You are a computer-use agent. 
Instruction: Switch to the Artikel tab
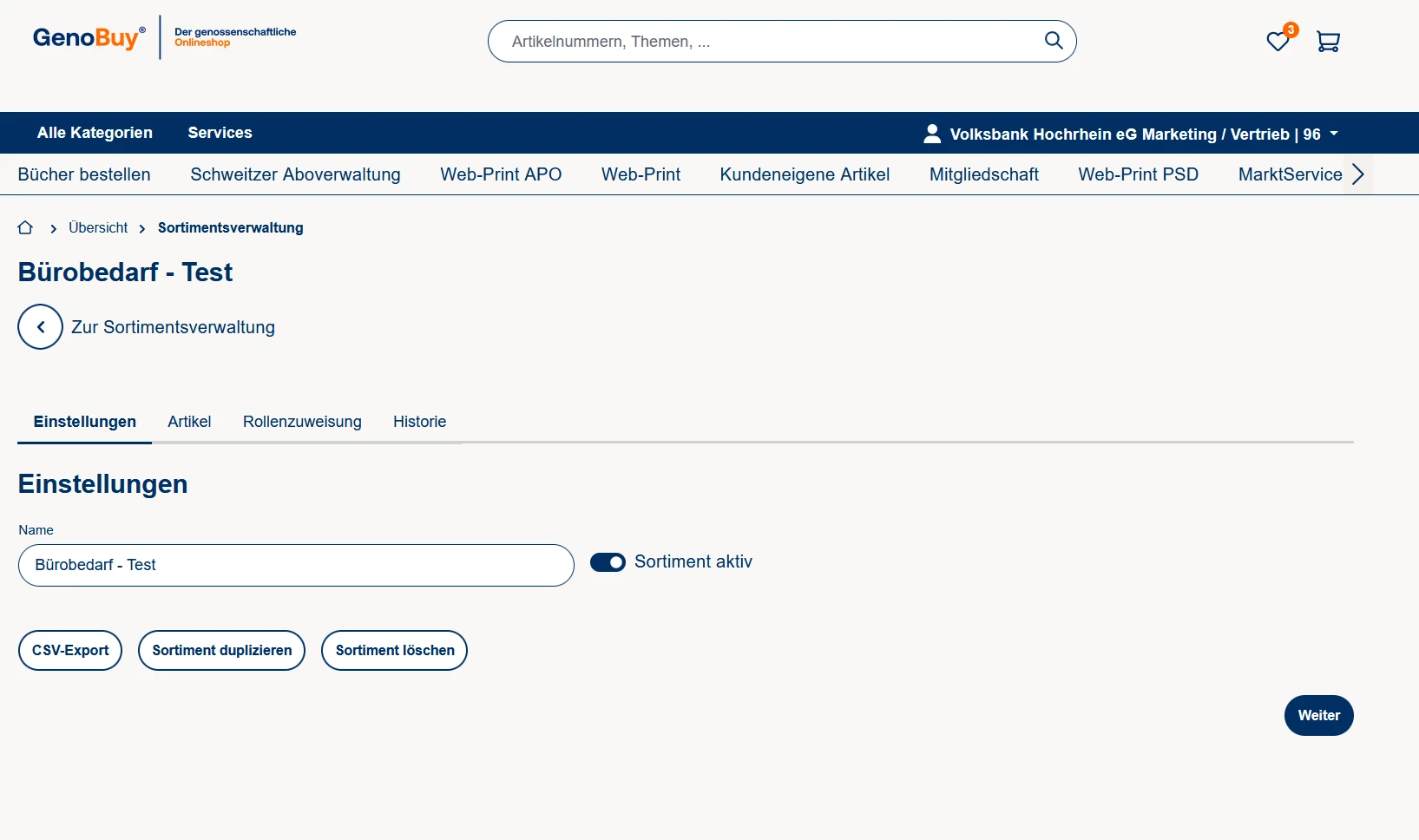coord(189,422)
